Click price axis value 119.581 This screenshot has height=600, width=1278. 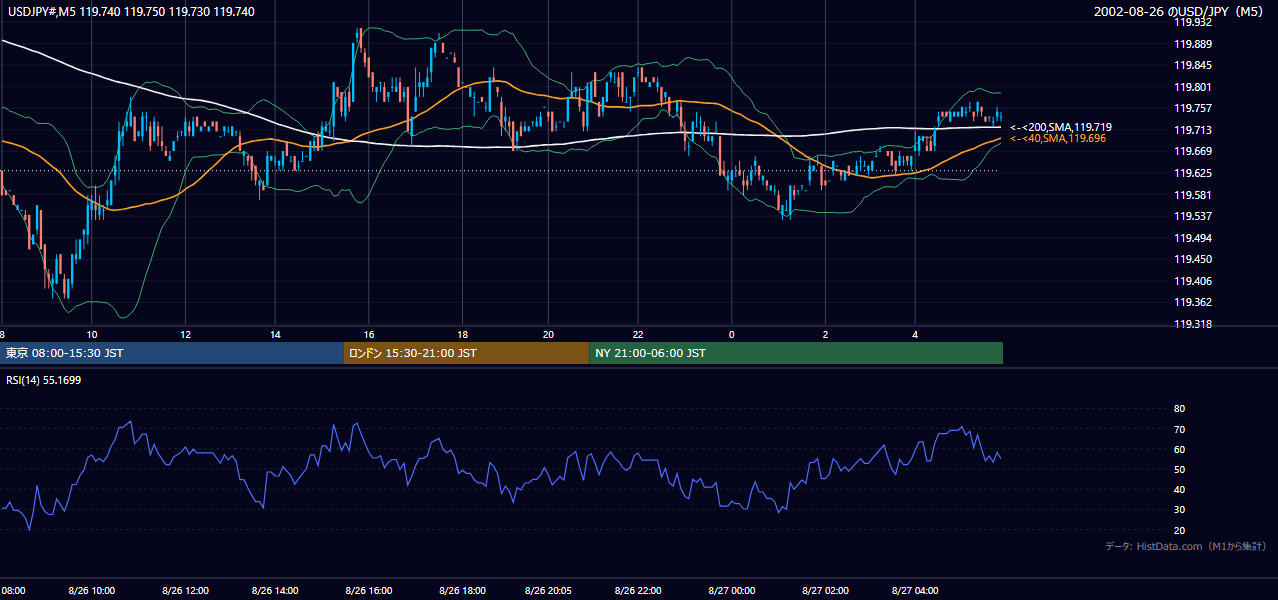(1192, 195)
